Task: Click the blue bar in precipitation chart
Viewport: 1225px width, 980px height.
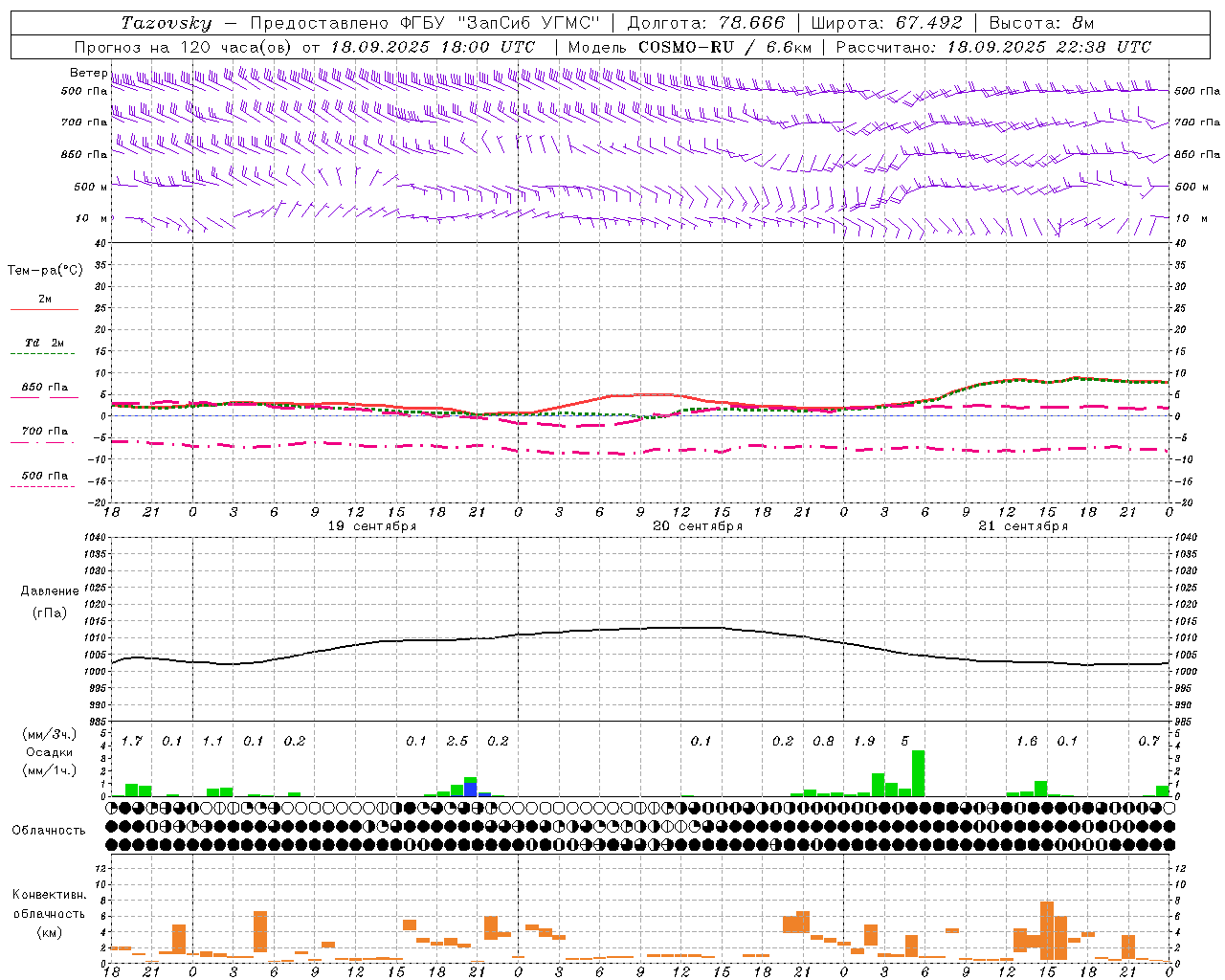Action: [471, 790]
